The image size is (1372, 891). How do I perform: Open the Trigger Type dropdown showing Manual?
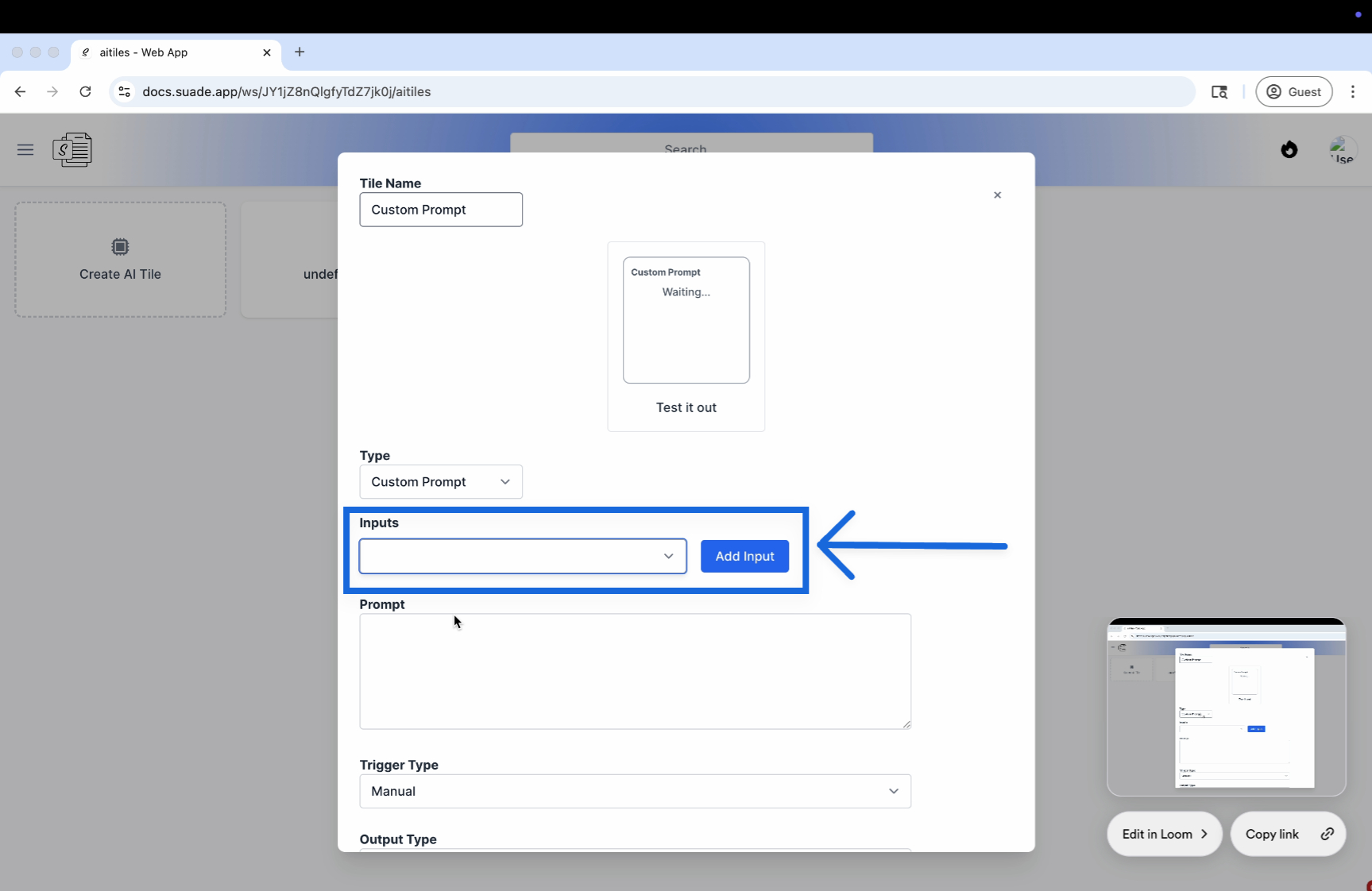tap(635, 791)
